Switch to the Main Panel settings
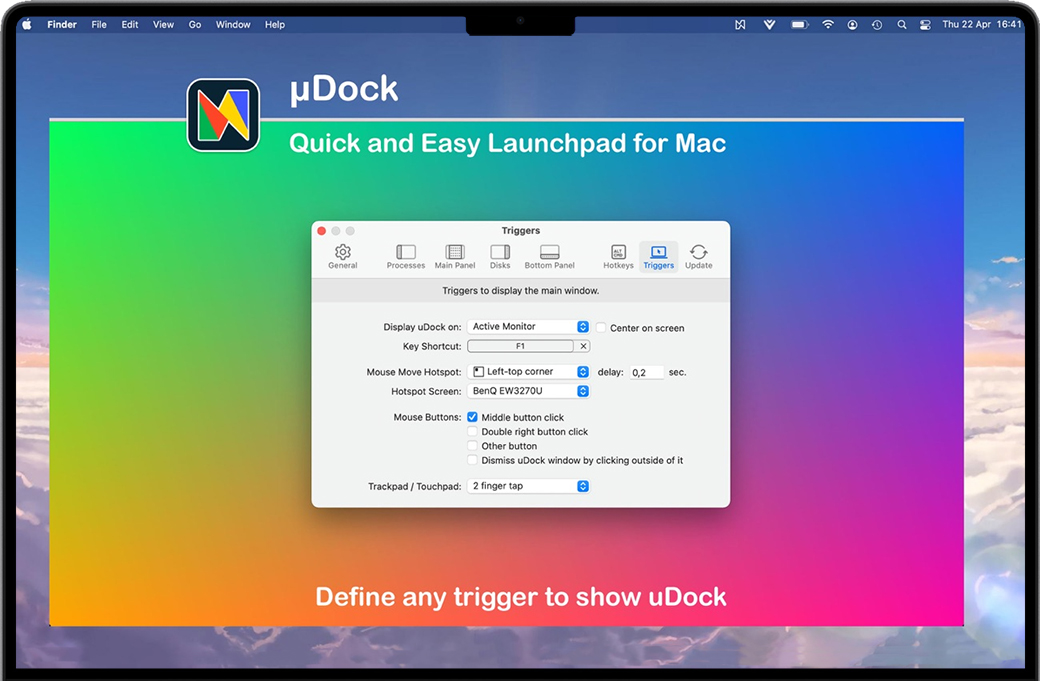Screen dimensions: 1040x681 click(x=455, y=257)
